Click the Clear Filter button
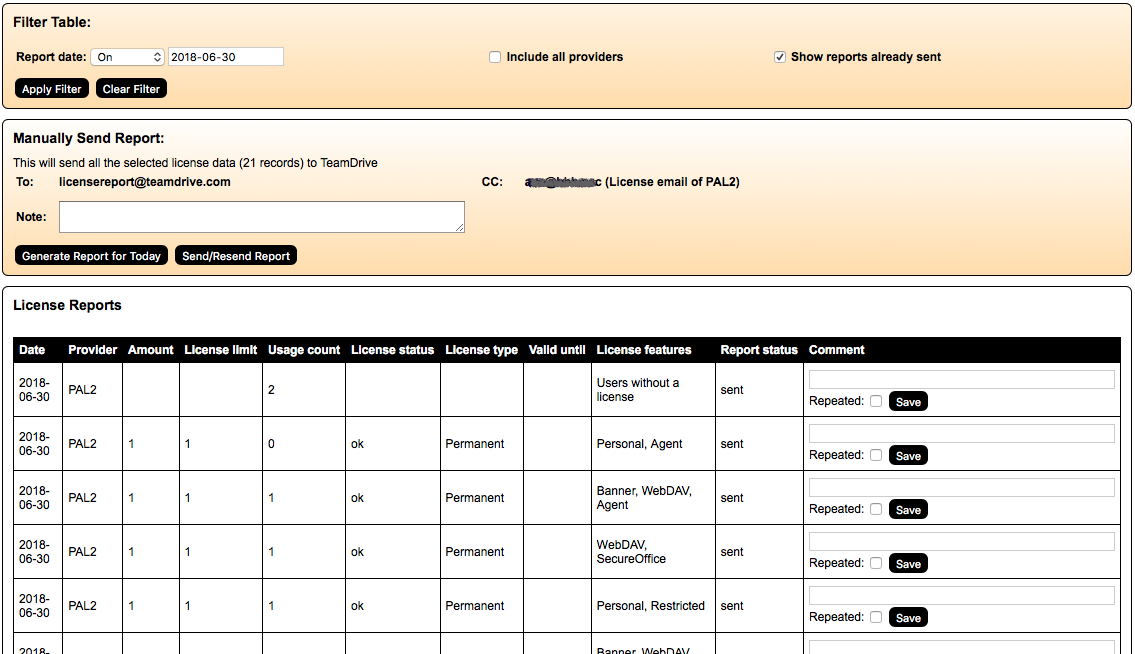The width and height of the screenshot is (1135, 654). tap(130, 88)
